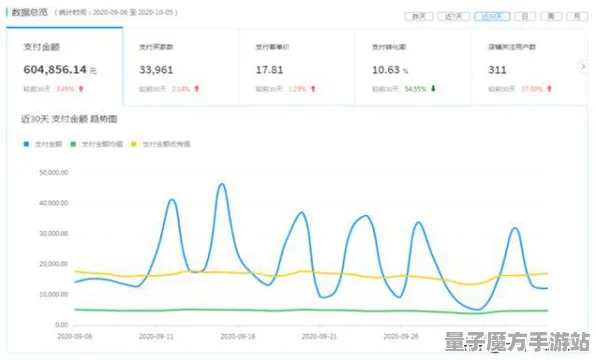Click the 17.81 average order value
This screenshot has width=596, height=360.
(269, 70)
